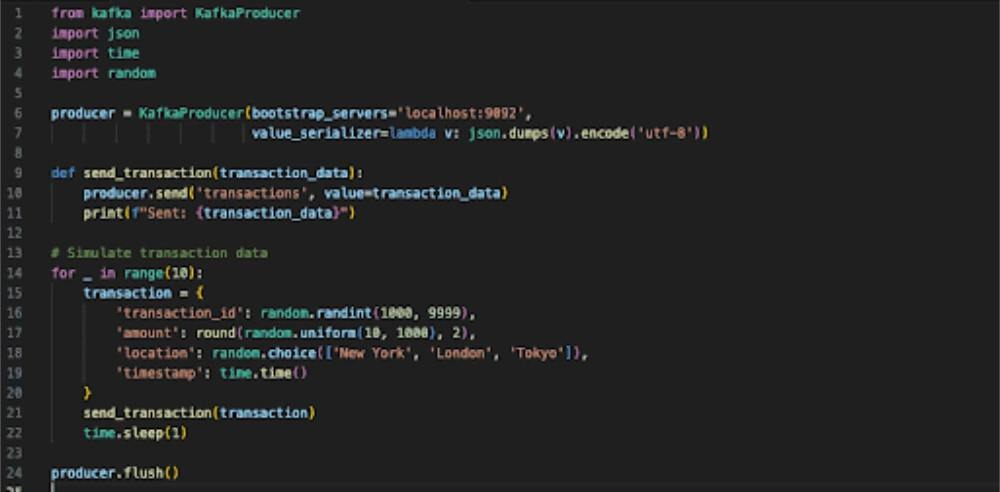Click the 'transaction_id' dictionary key
This screenshot has width=1000, height=492.
tap(180, 313)
